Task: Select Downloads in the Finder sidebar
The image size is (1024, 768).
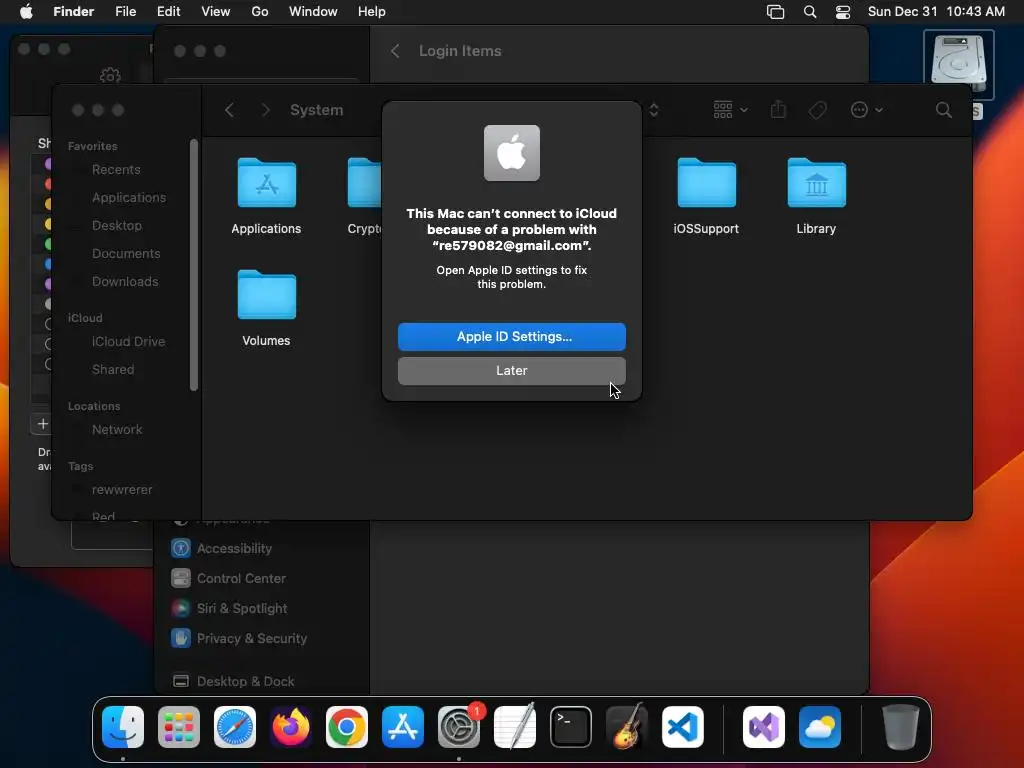Action: (x=125, y=282)
